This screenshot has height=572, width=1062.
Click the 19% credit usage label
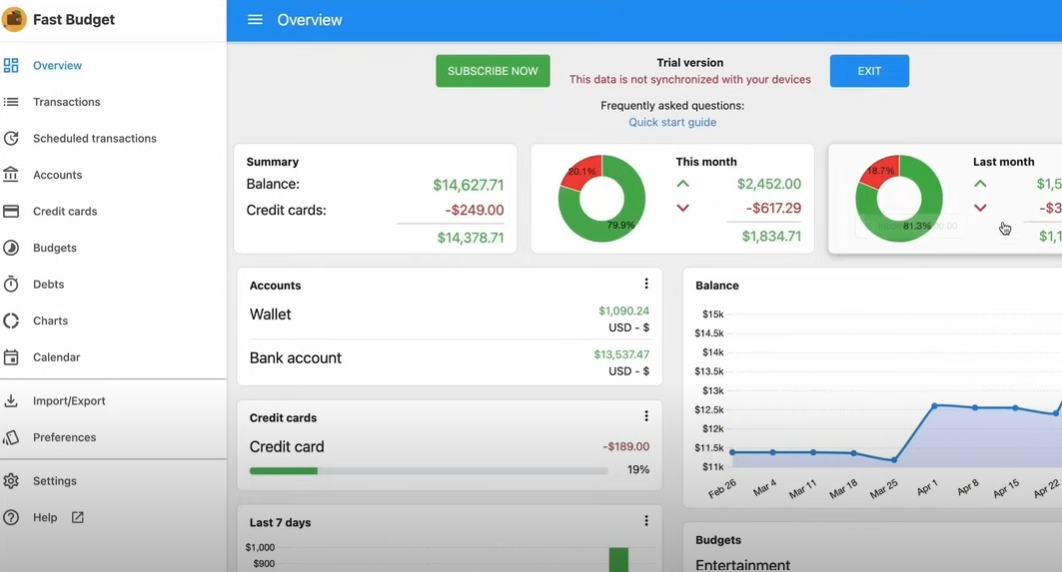click(638, 470)
